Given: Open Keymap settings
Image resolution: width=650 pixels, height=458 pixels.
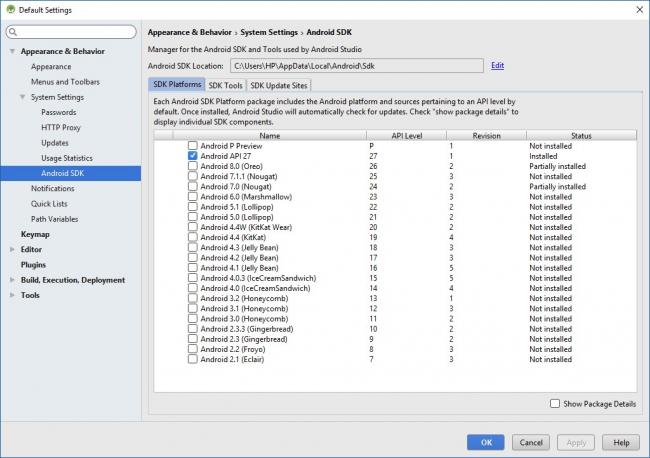Looking at the screenshot, I should pos(35,234).
